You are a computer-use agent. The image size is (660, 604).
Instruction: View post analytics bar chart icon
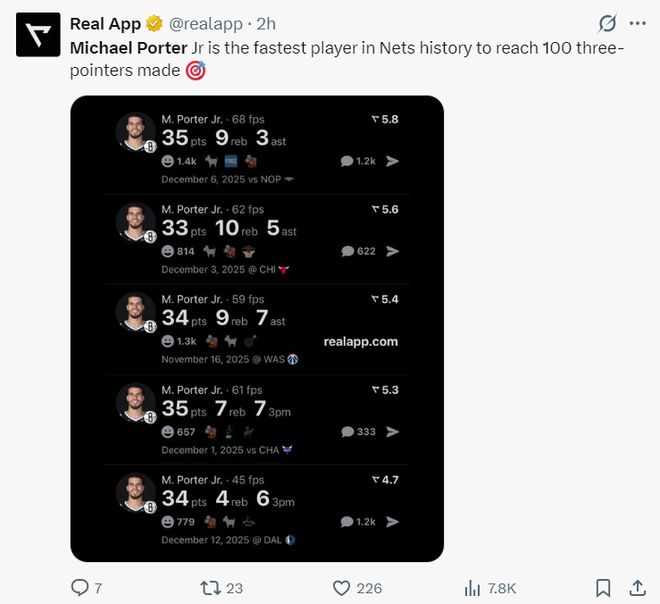coord(474,587)
